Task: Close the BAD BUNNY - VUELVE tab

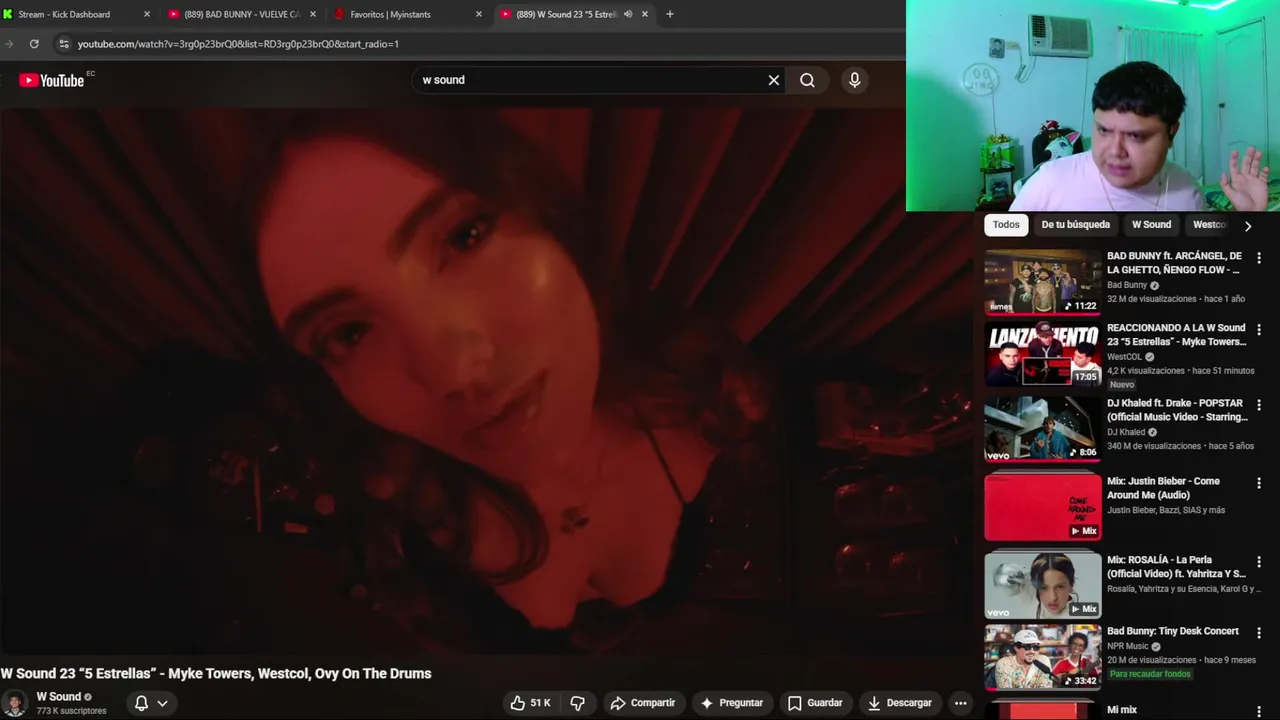Action: (313, 14)
